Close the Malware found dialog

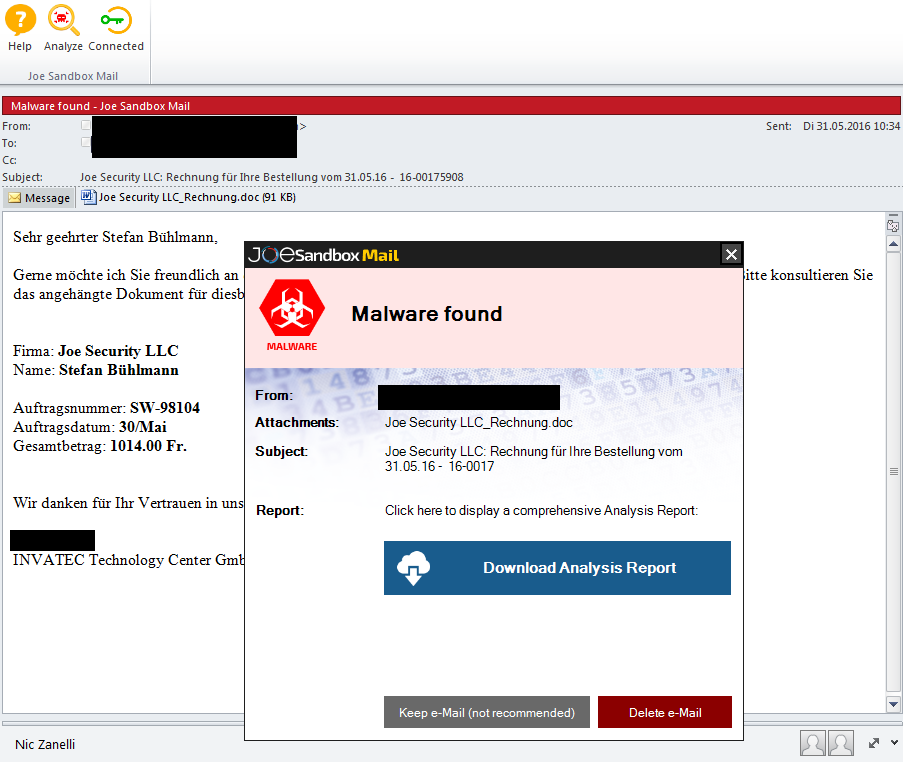pos(731,253)
